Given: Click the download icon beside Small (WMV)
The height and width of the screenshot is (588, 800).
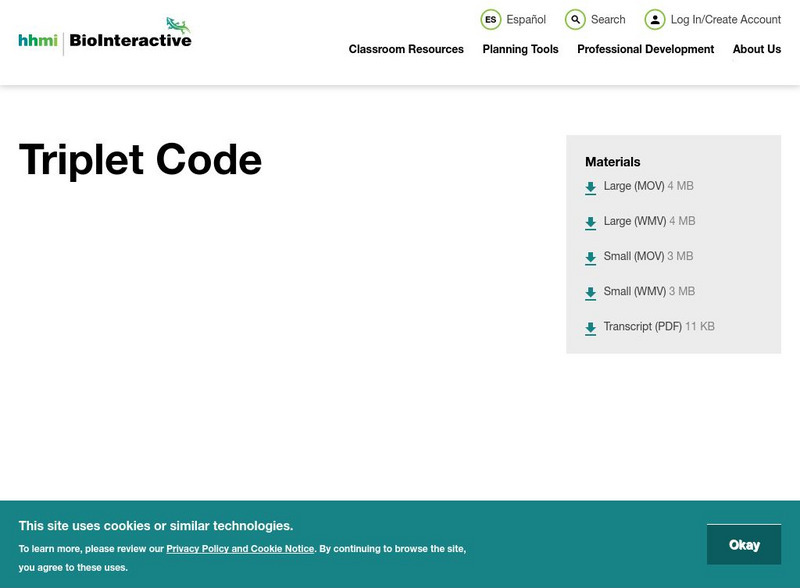Looking at the screenshot, I should 589,291.
